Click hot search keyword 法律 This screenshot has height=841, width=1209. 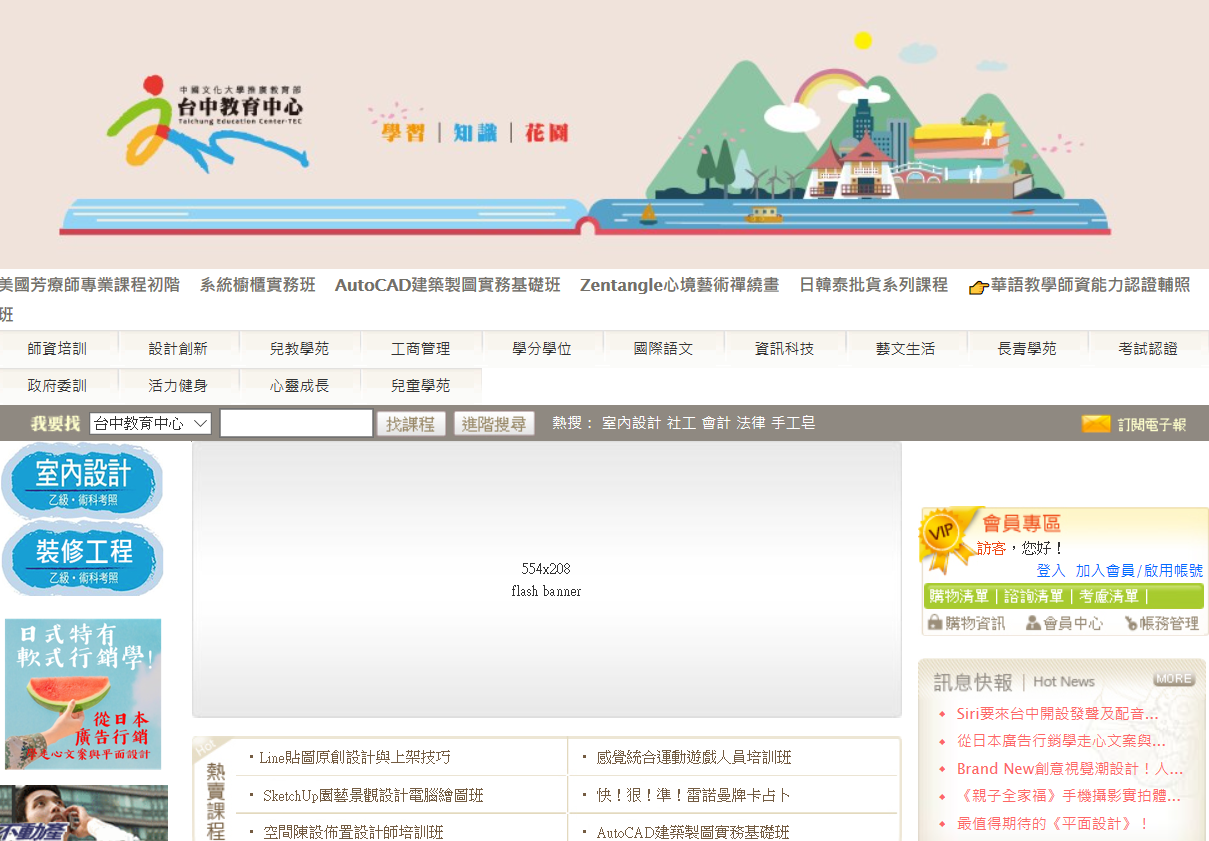point(751,423)
